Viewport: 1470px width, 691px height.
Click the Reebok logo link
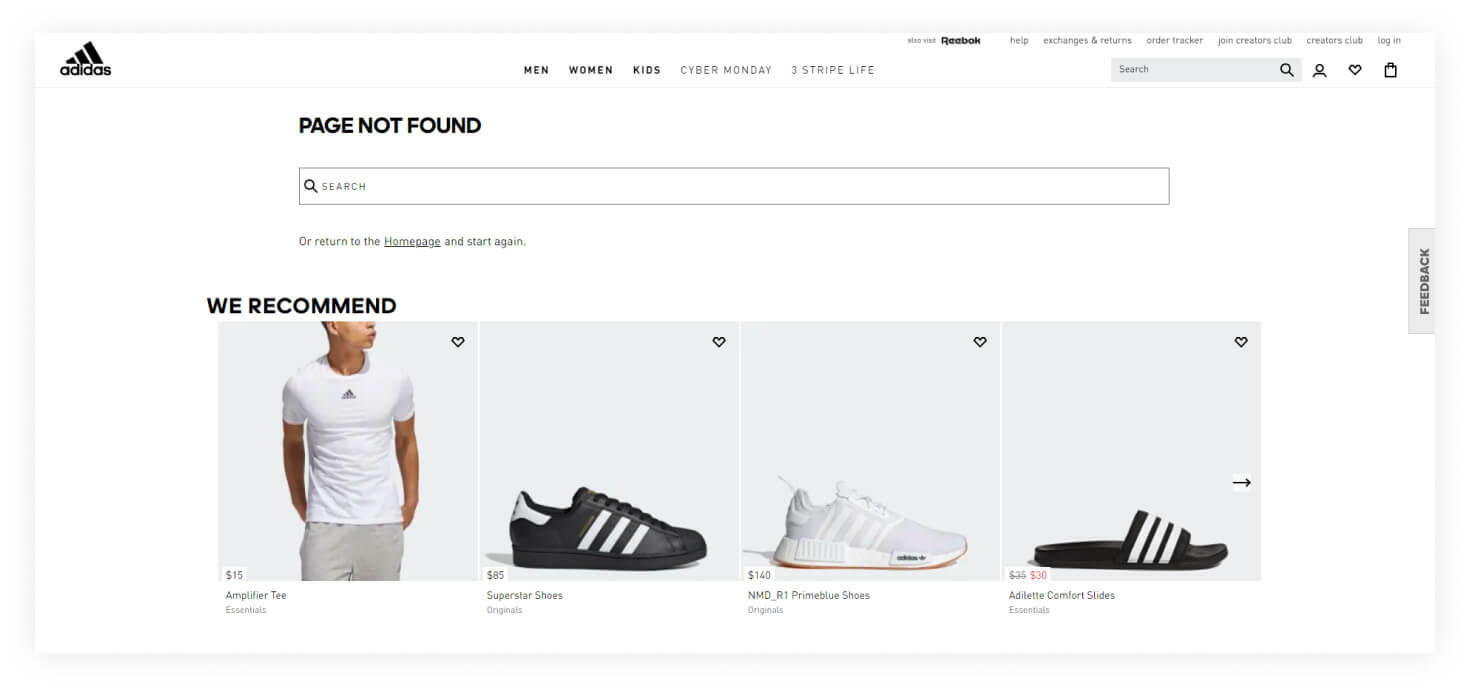click(960, 41)
